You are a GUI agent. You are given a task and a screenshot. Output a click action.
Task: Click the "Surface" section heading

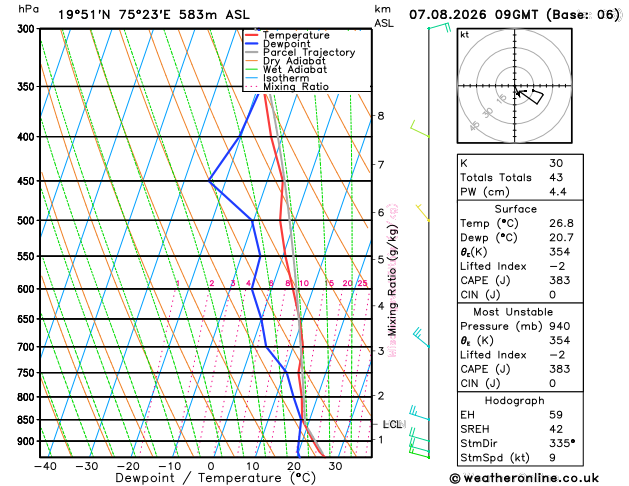pos(515,209)
